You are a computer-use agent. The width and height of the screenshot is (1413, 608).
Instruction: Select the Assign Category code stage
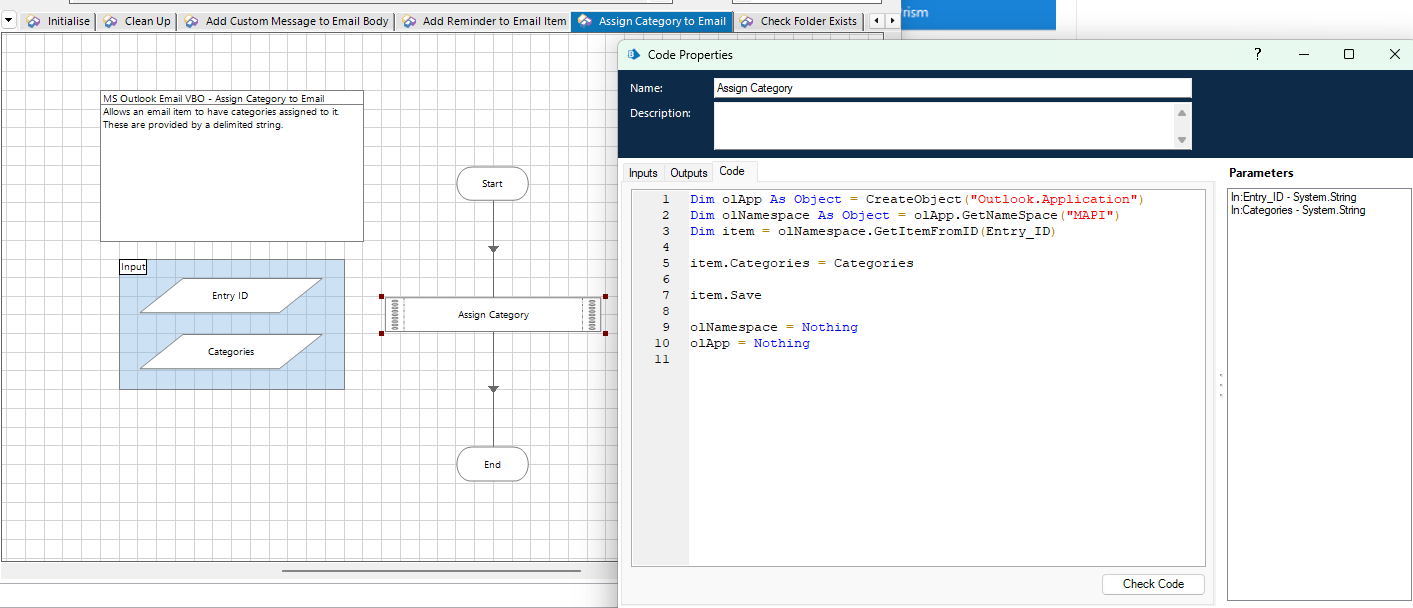coord(493,314)
